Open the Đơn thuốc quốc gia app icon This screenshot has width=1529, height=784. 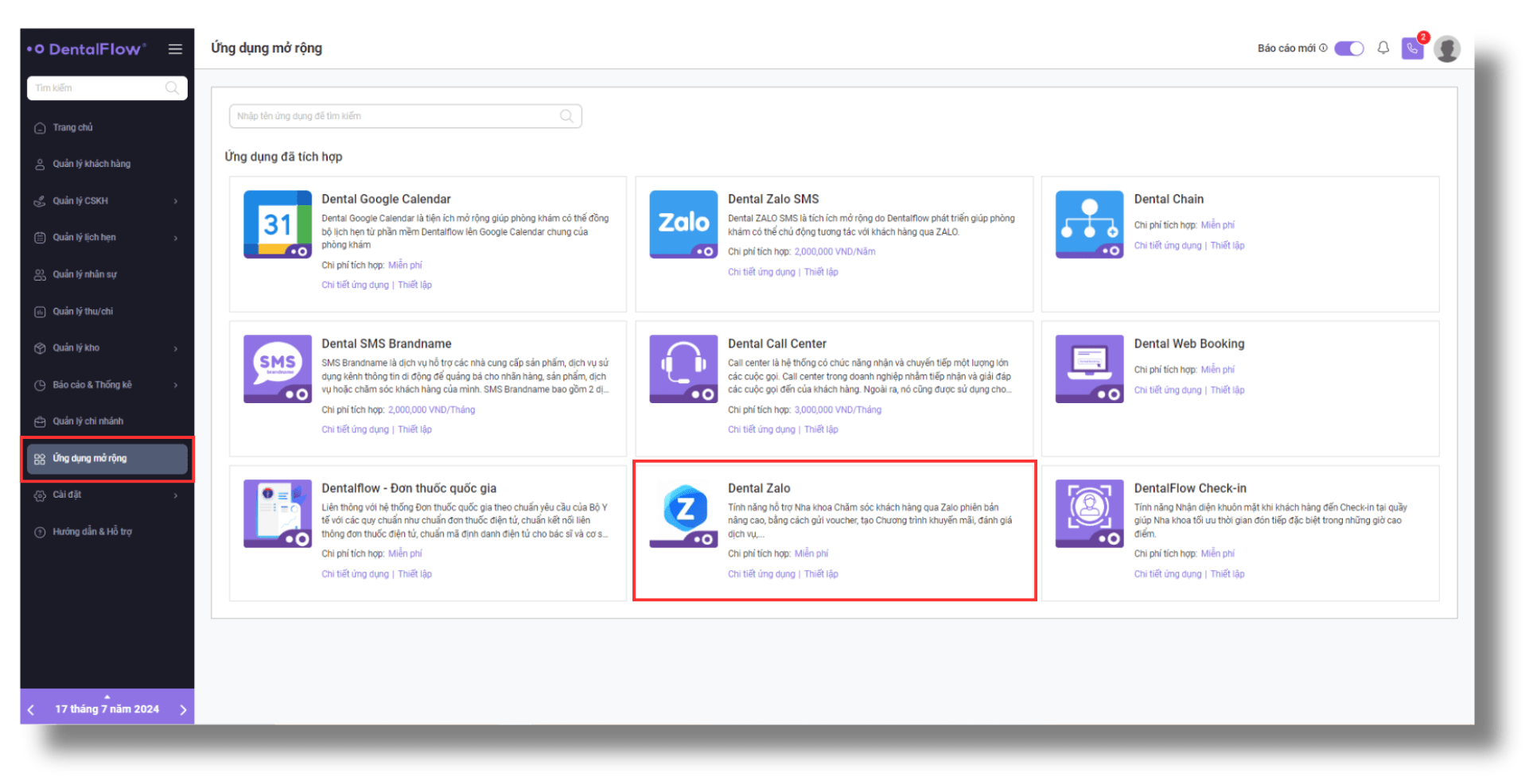coord(278,514)
